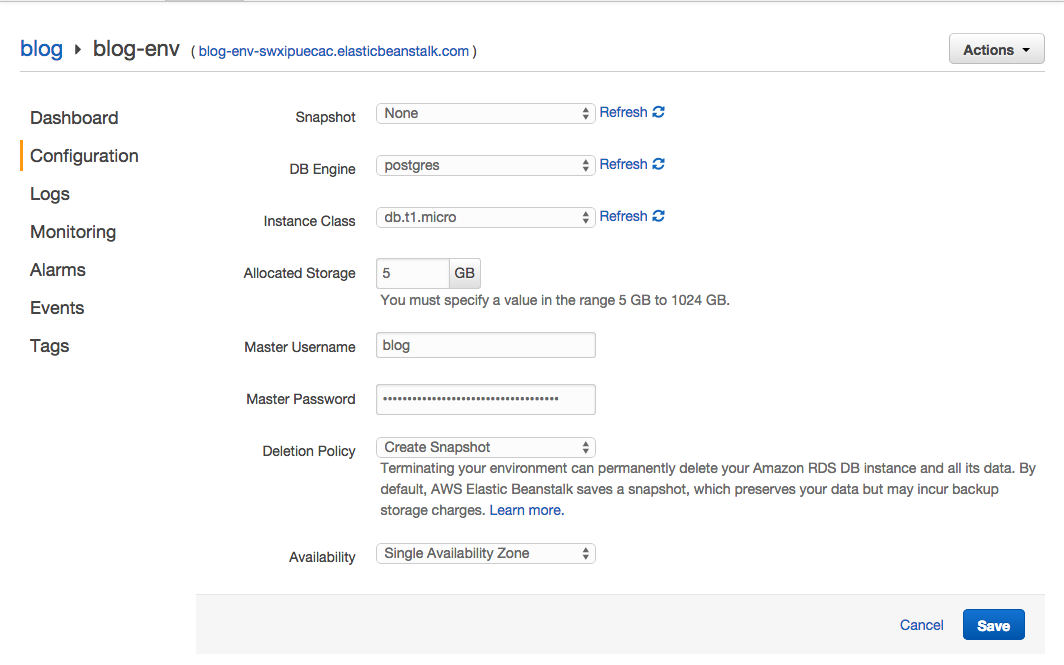Open the Deletion Policy dropdown

(x=486, y=448)
